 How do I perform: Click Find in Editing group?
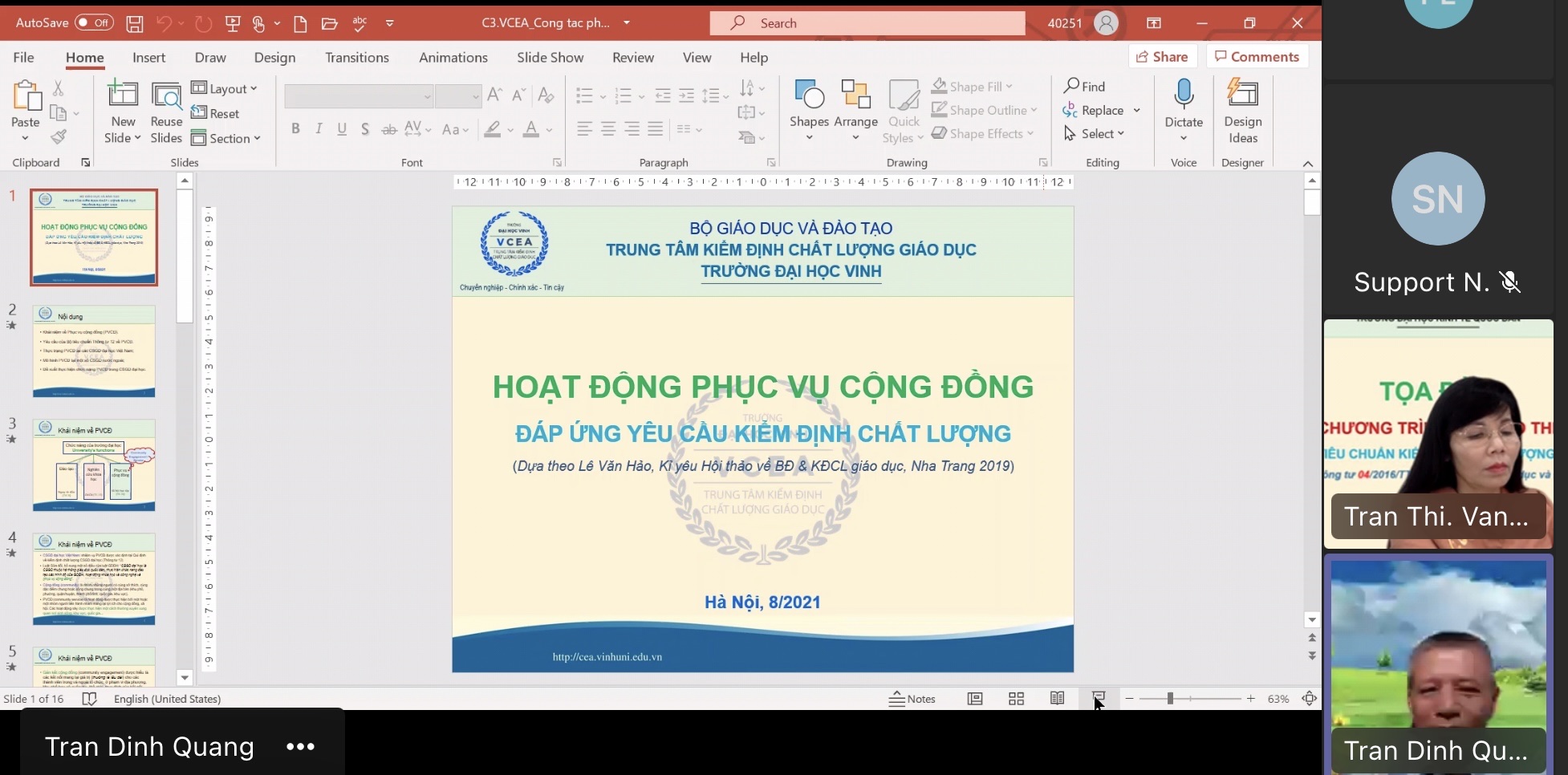tap(1084, 86)
